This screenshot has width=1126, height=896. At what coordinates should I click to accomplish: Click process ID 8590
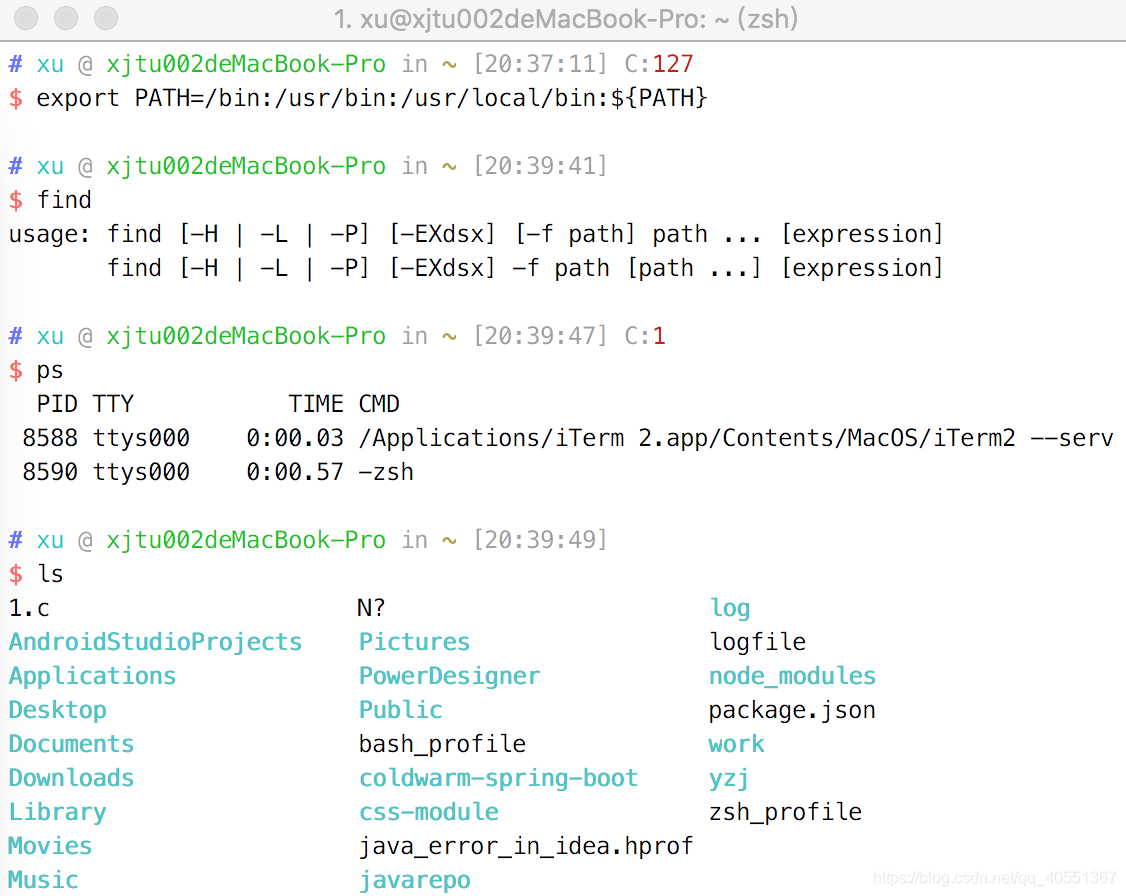[x=50, y=472]
